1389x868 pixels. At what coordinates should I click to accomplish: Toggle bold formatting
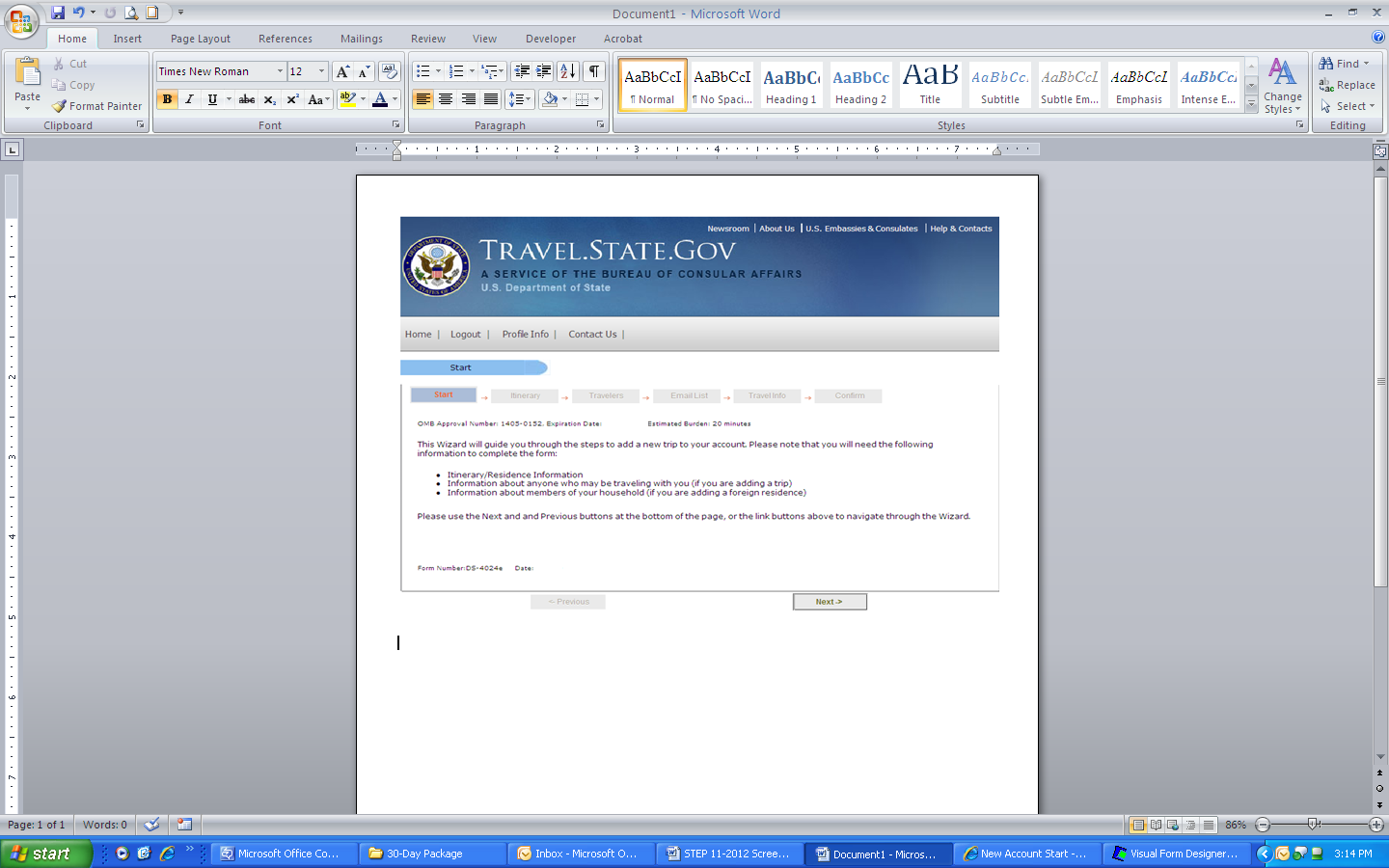[x=168, y=99]
